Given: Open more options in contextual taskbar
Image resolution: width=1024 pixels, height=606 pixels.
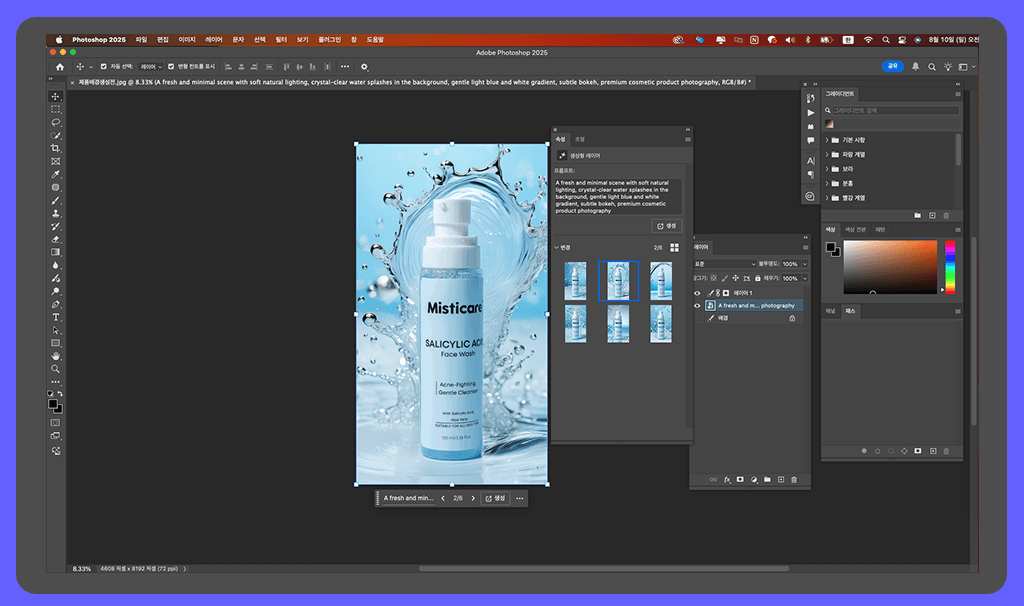Looking at the screenshot, I should click(x=520, y=498).
